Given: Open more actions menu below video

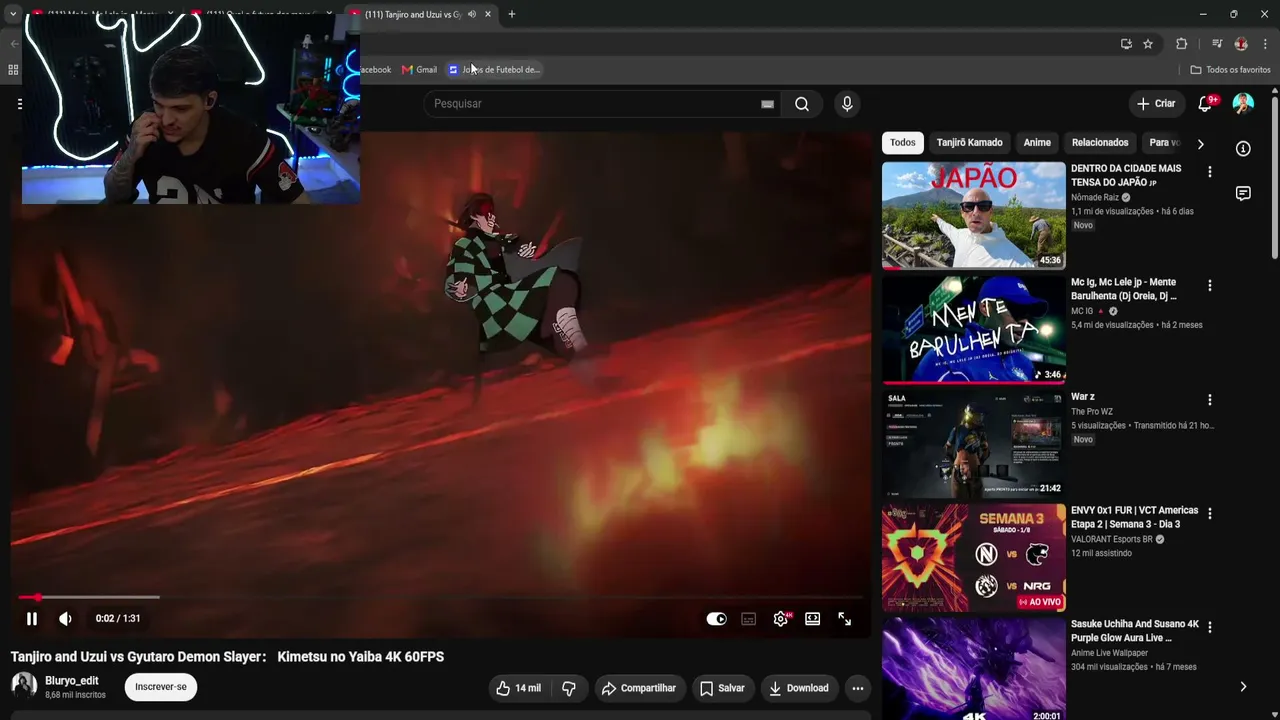Looking at the screenshot, I should [857, 688].
